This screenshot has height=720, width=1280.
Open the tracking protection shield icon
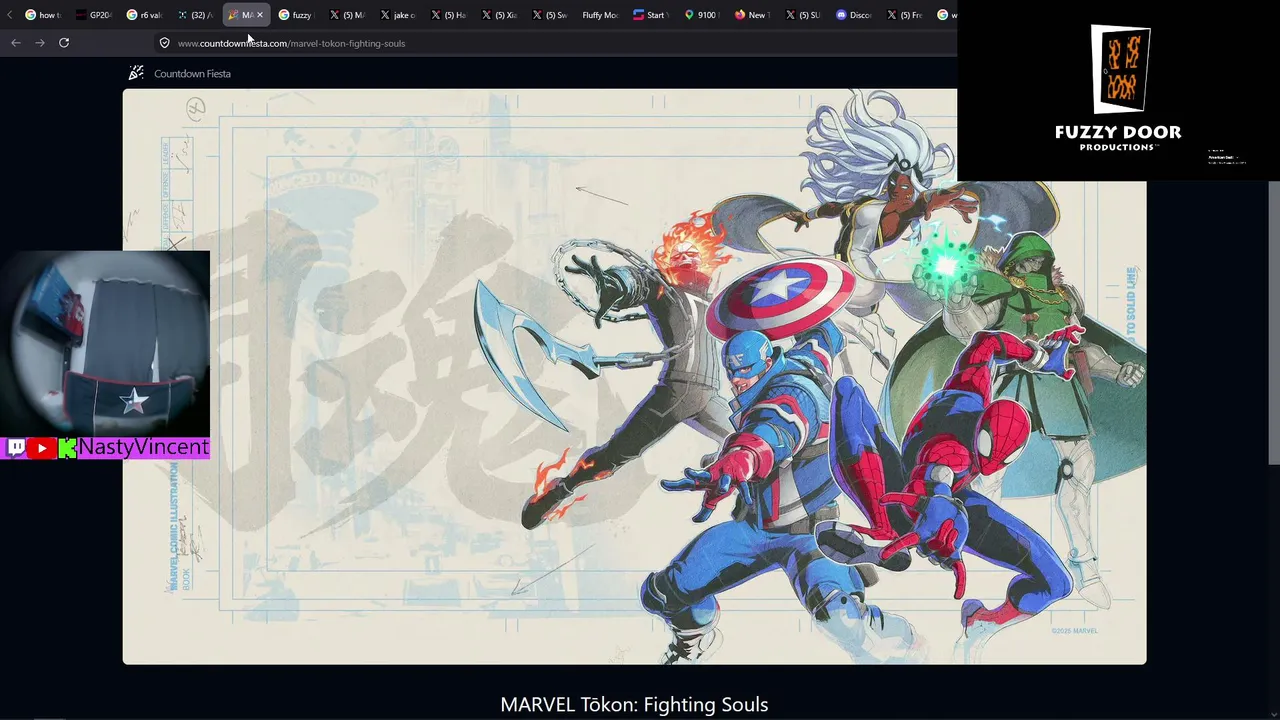click(x=164, y=43)
